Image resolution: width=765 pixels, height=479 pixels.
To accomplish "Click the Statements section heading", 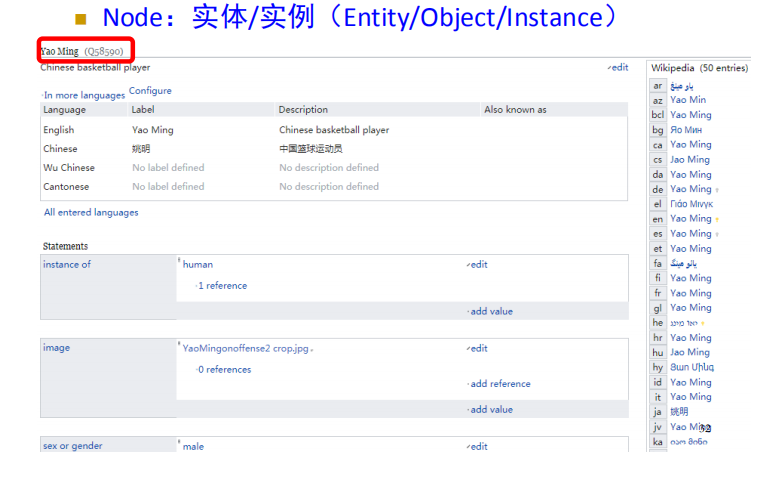I will 65,246.
